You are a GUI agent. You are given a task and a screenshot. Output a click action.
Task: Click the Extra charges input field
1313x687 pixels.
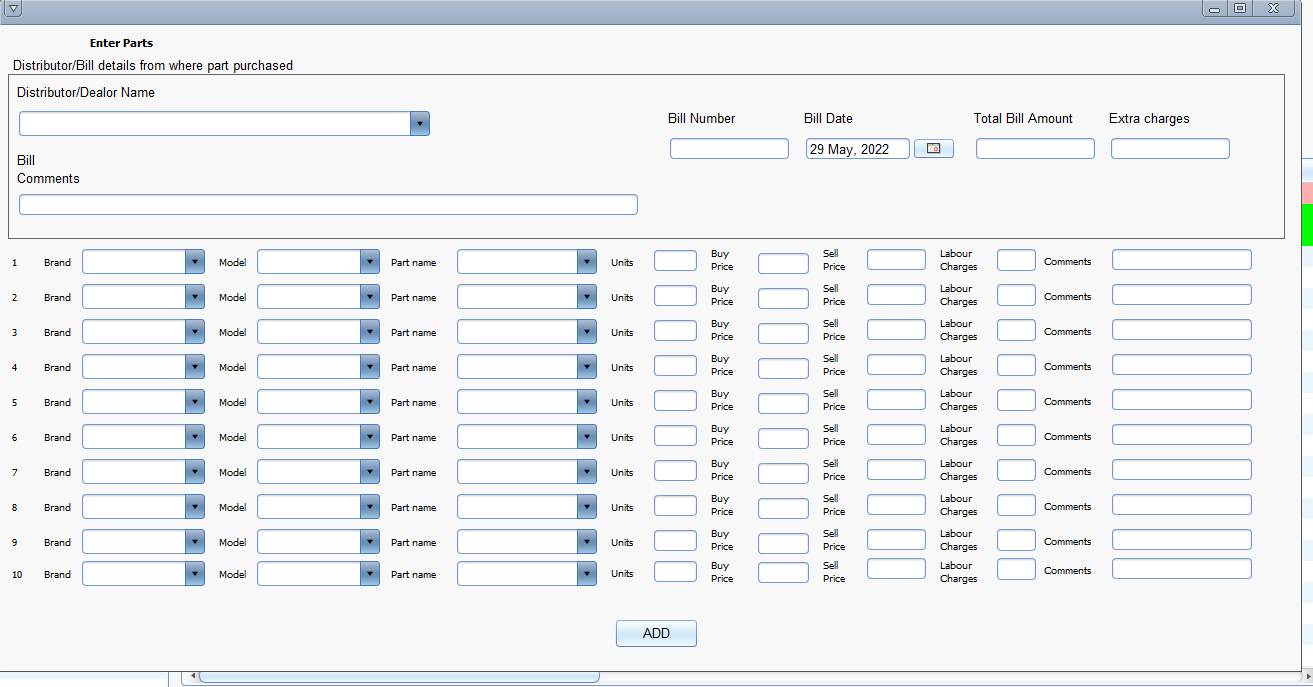pyautogui.click(x=1169, y=149)
